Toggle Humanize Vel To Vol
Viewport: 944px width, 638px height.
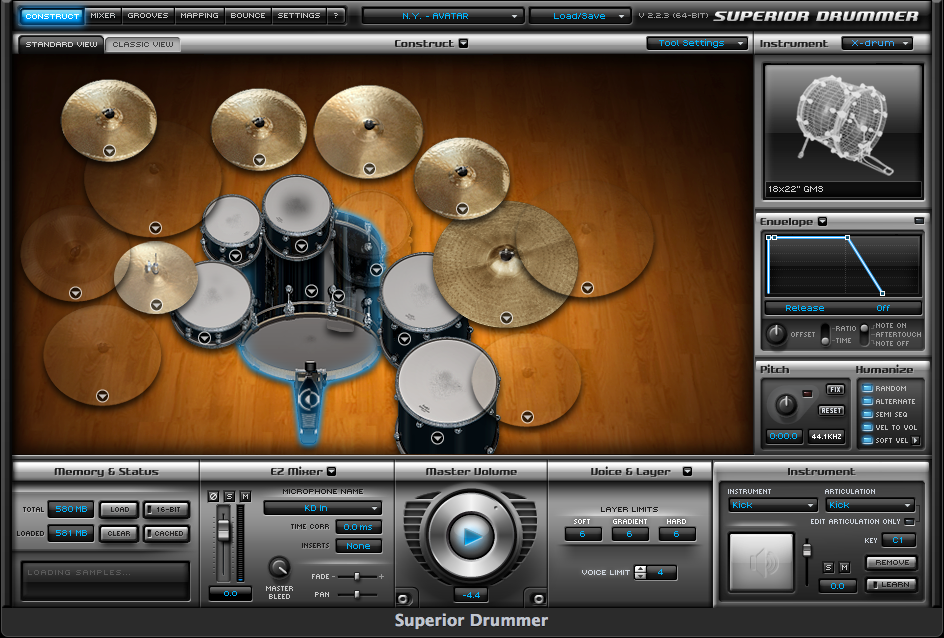pyautogui.click(x=868, y=427)
